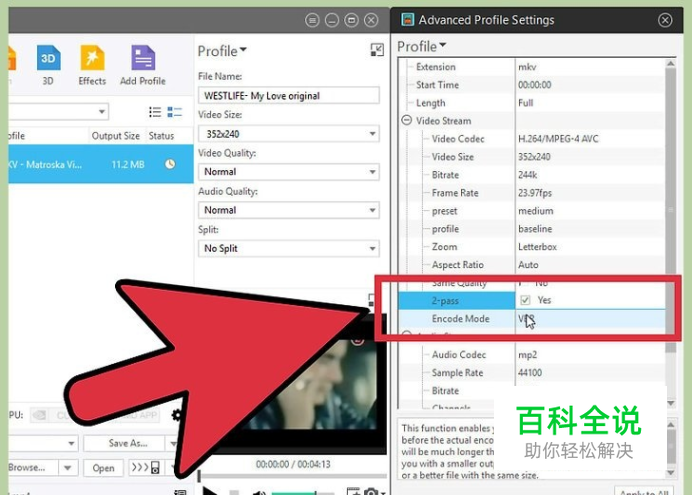Click the File Name input field
This screenshot has width=692, height=495.
(x=289, y=96)
